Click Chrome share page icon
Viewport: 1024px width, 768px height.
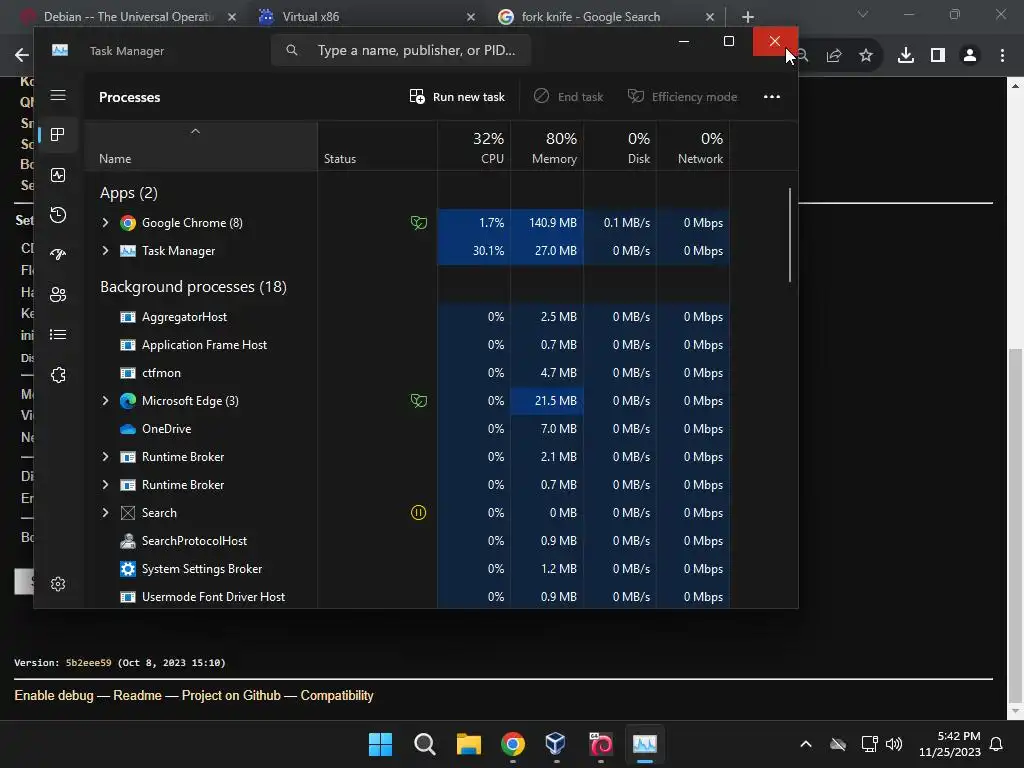click(x=834, y=56)
